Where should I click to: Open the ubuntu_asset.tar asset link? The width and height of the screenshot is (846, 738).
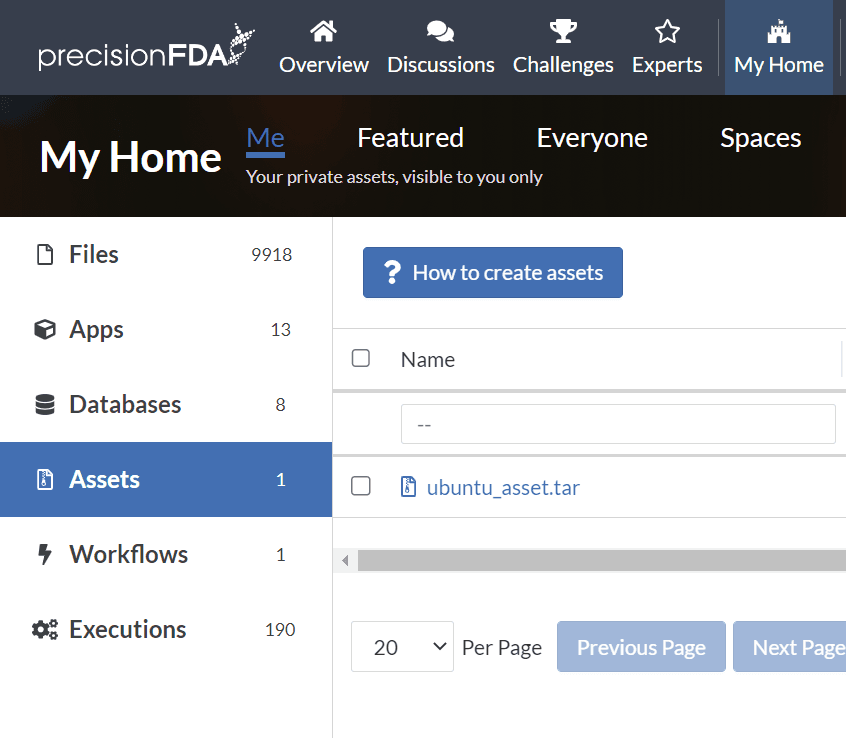503,488
